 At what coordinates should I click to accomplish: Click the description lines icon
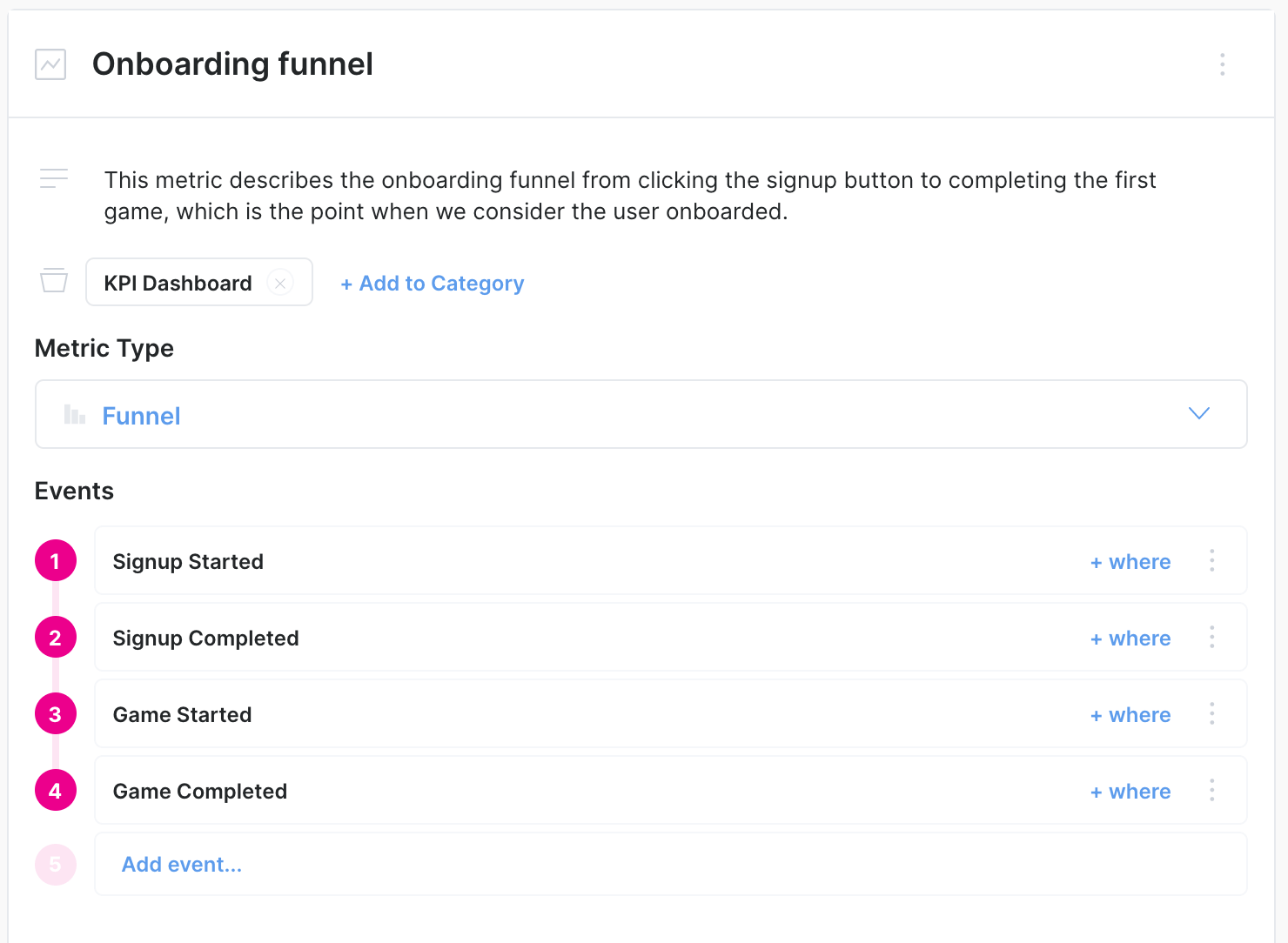tap(54, 178)
